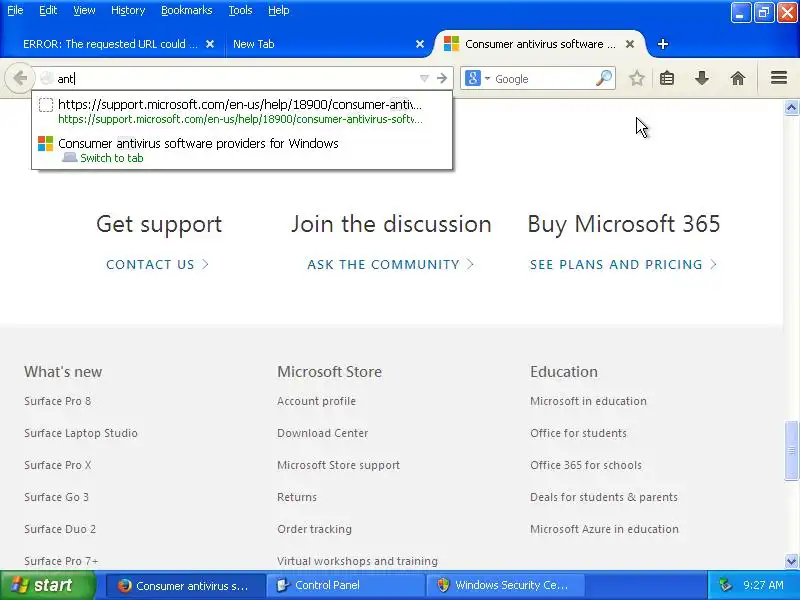800x600 pixels.
Task: Open the Returns link
Action: pyautogui.click(x=297, y=497)
